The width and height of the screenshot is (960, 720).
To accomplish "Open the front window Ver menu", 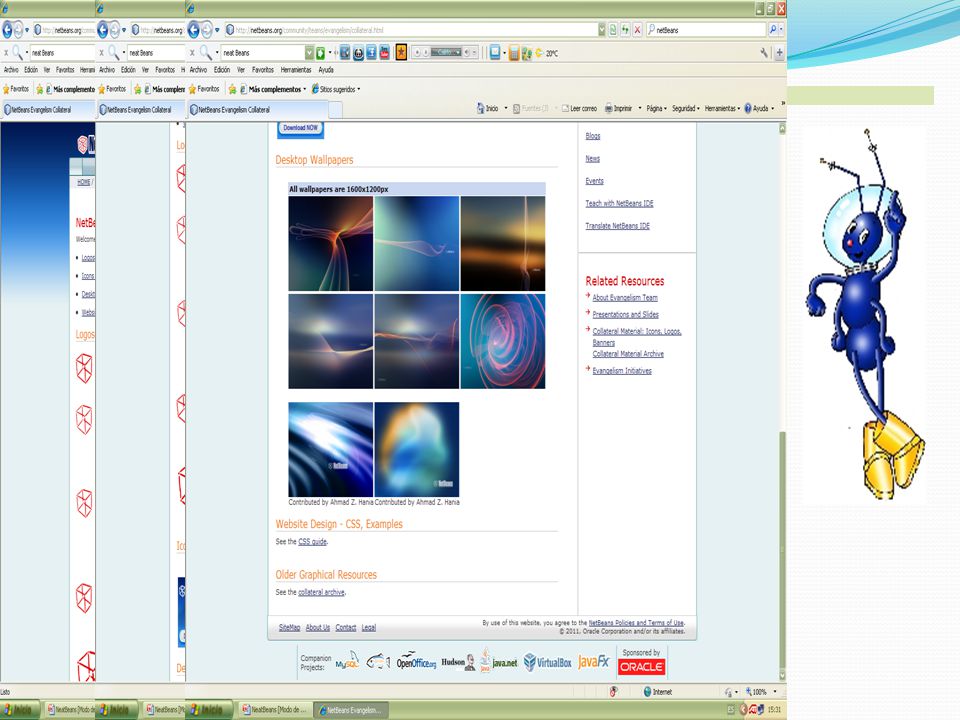I will pos(241,70).
